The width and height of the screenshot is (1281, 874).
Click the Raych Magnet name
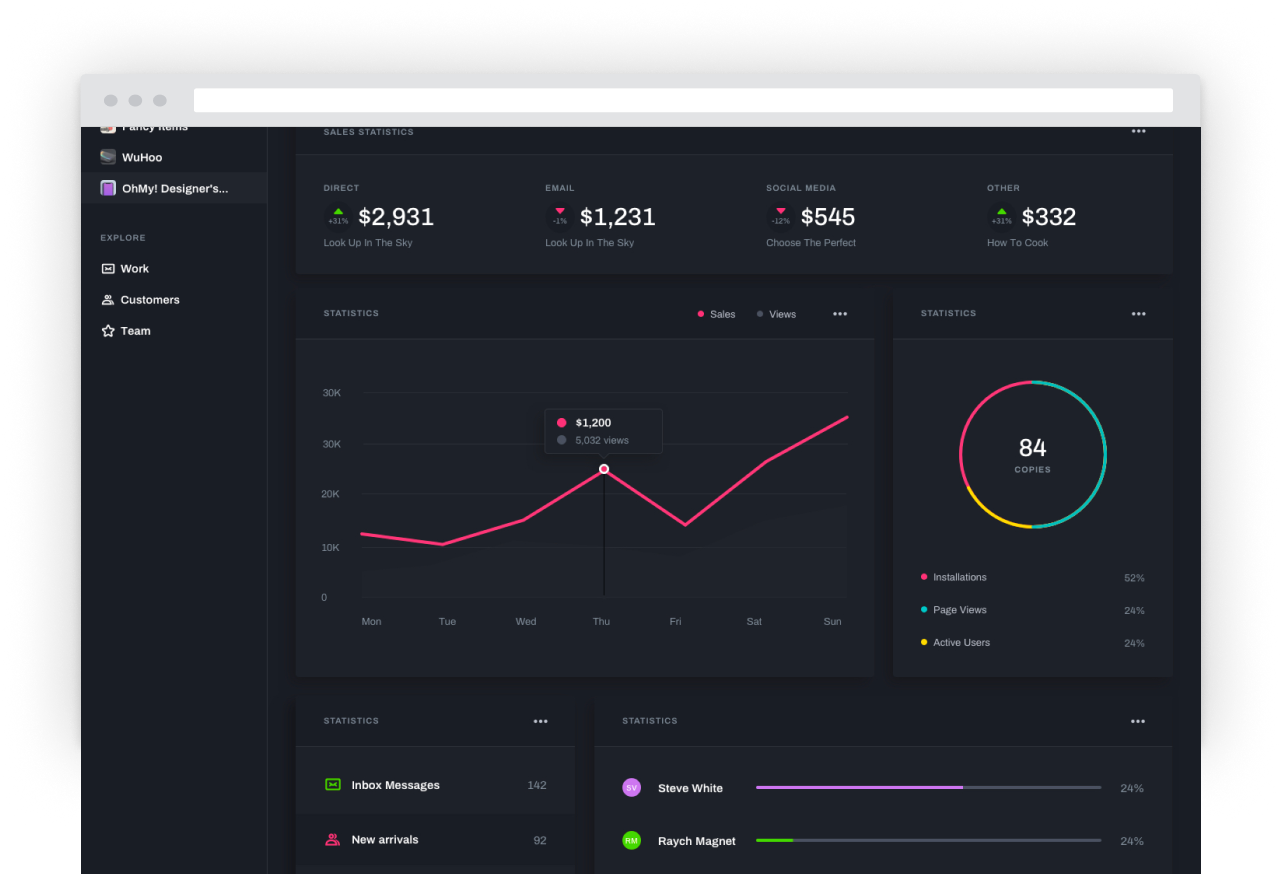[697, 841]
